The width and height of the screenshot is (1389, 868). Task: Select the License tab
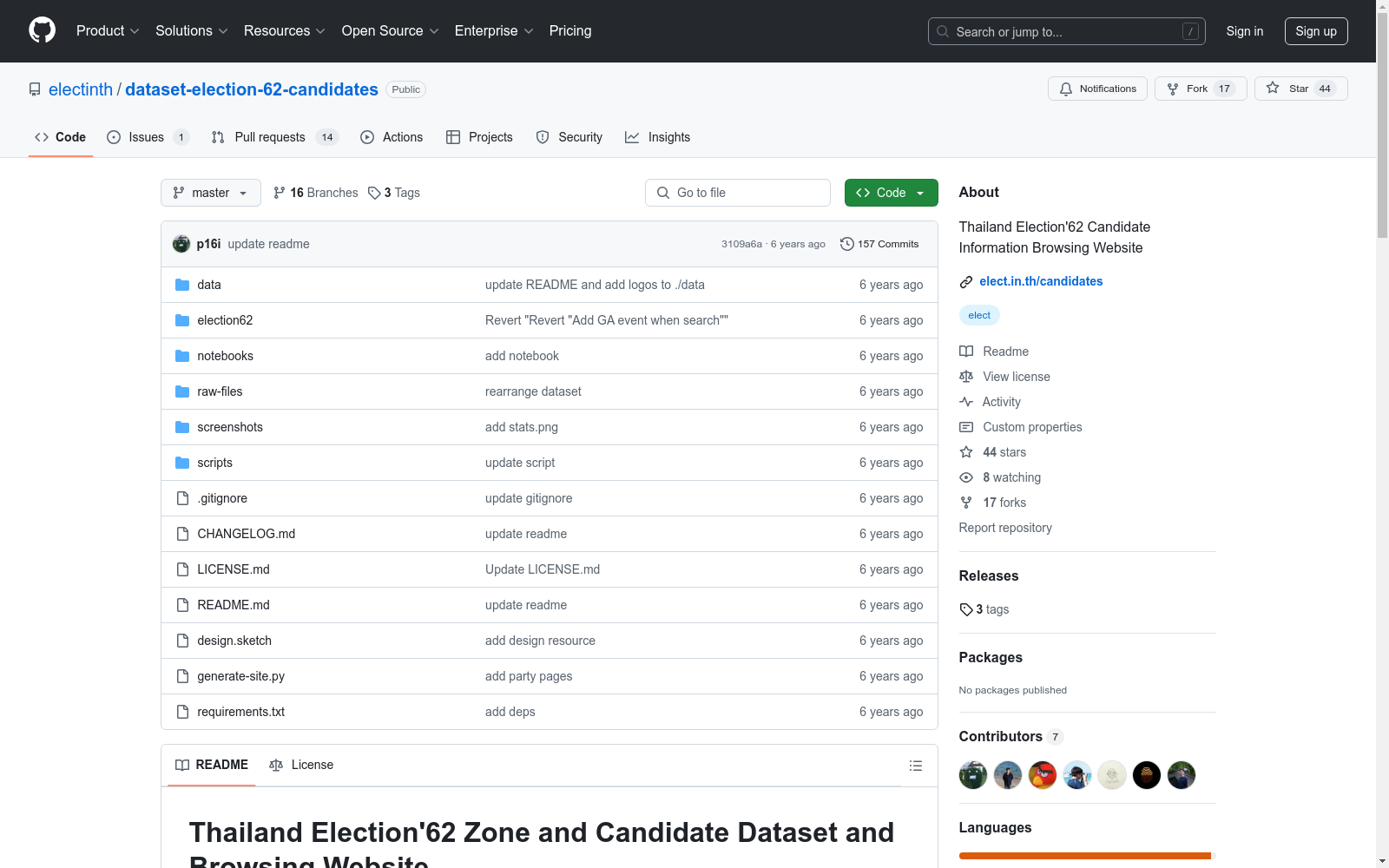(x=301, y=765)
